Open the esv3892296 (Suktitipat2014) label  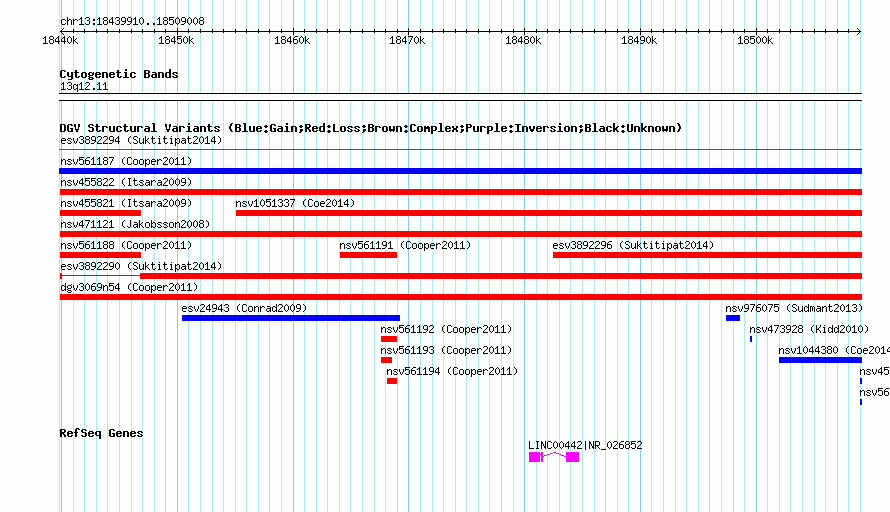[x=633, y=245]
